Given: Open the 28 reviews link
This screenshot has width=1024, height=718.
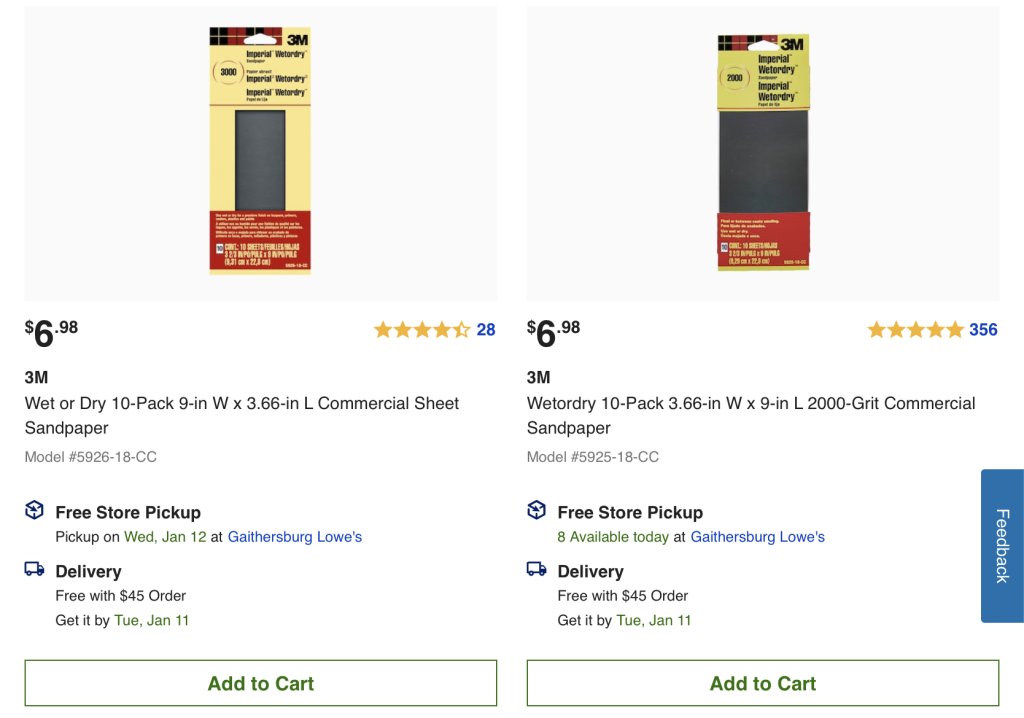Looking at the screenshot, I should (x=486, y=330).
